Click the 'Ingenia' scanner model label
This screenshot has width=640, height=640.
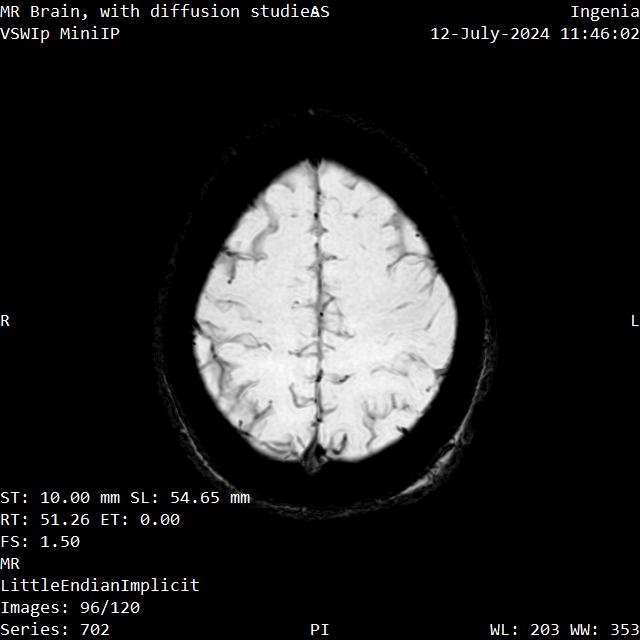click(x=605, y=12)
